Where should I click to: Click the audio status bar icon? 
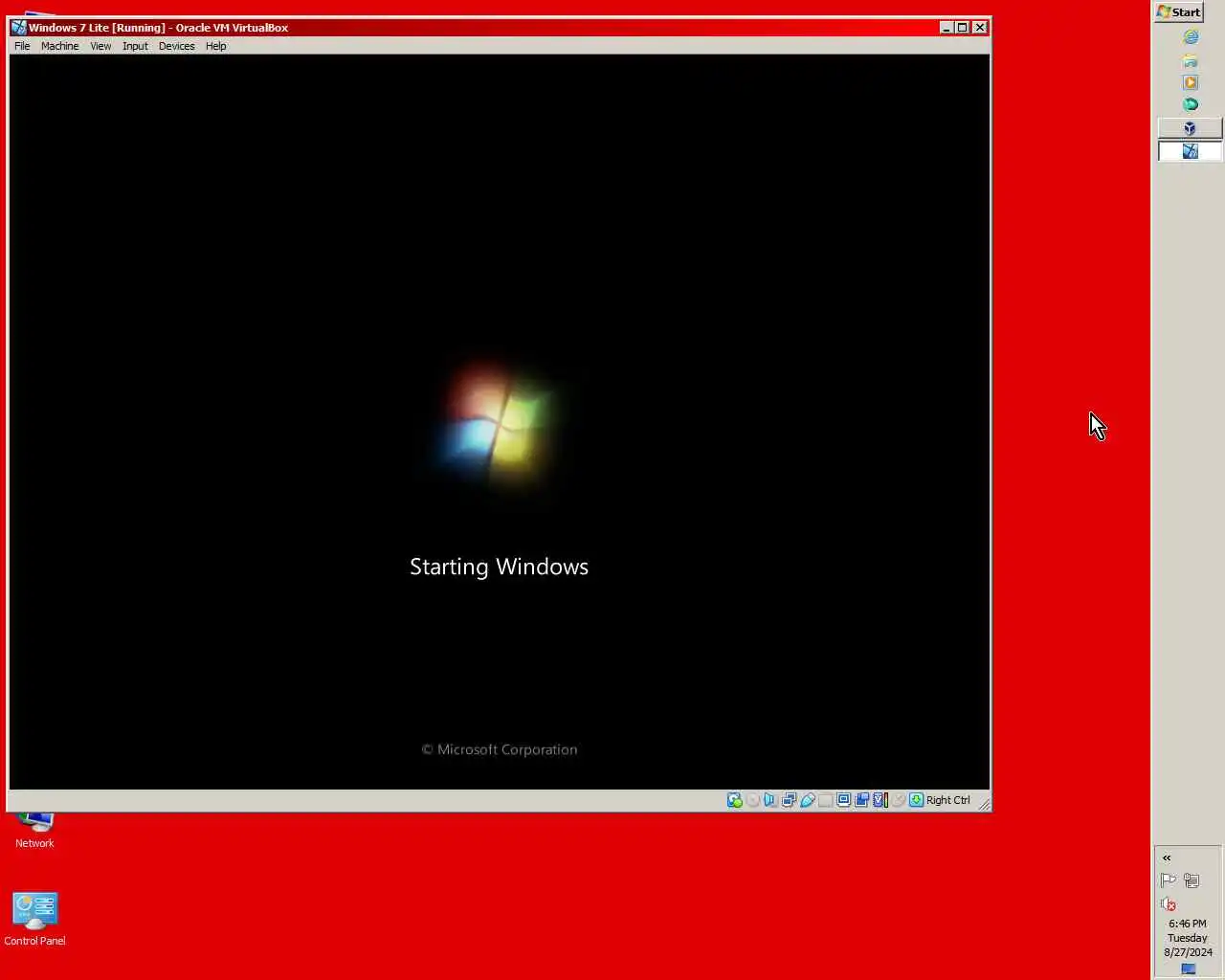point(770,800)
